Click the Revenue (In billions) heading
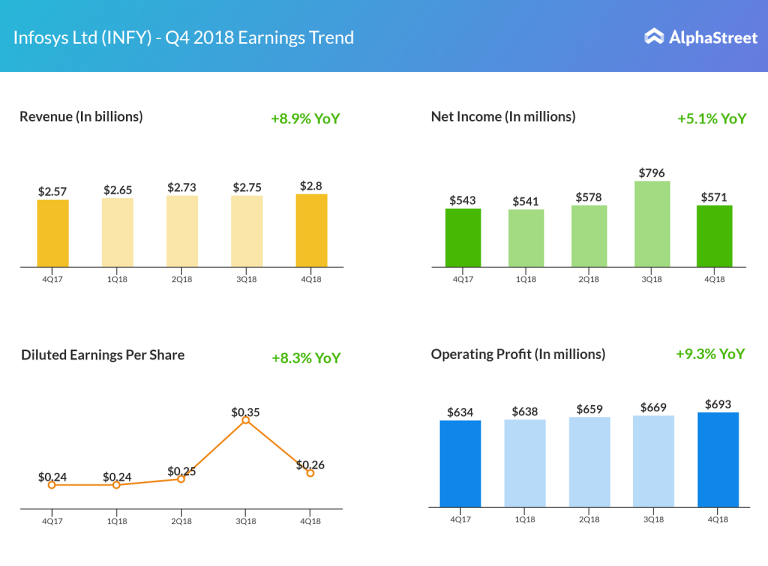768x566 pixels. [x=81, y=116]
